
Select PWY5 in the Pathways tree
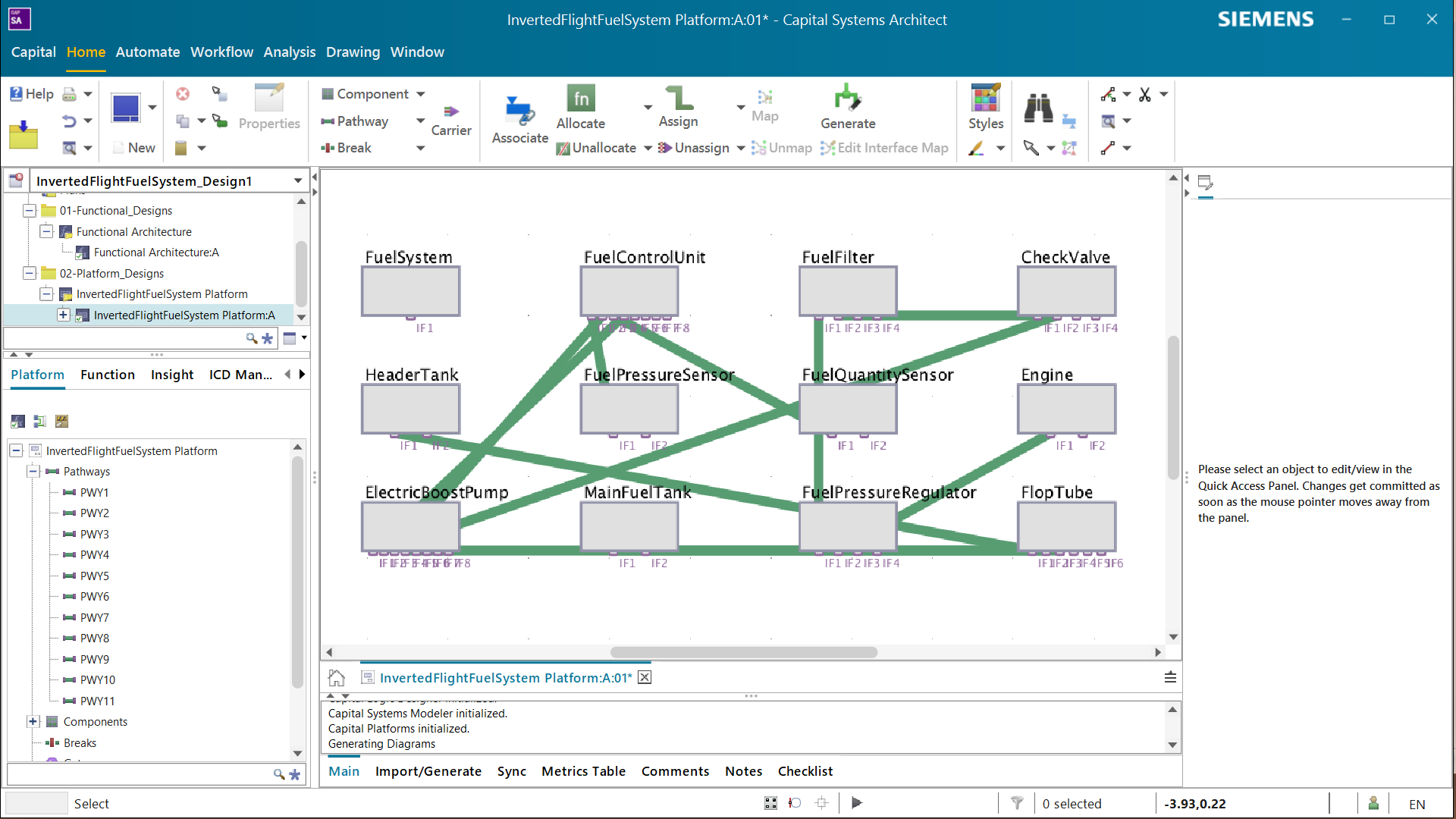tap(95, 576)
